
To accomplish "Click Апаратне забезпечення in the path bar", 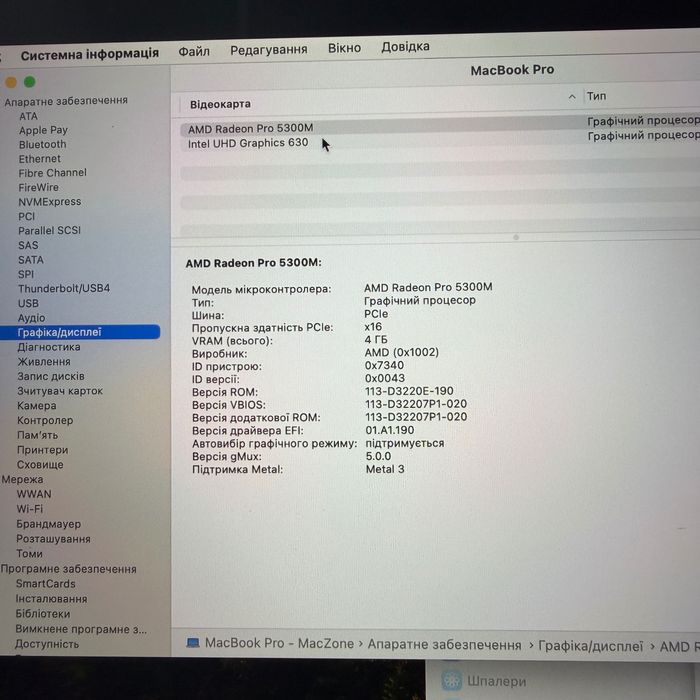I will pos(444,645).
